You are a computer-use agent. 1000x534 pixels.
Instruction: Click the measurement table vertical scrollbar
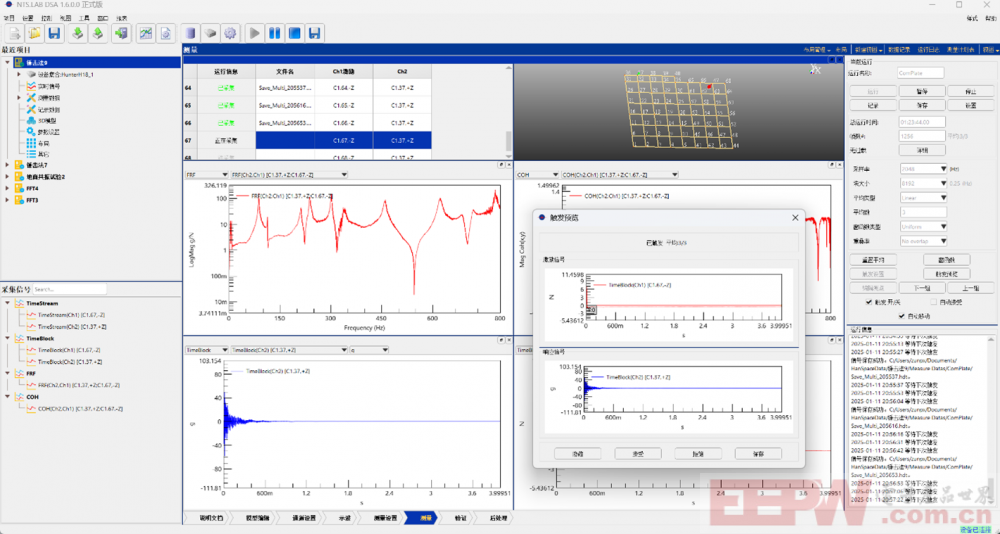[508, 112]
